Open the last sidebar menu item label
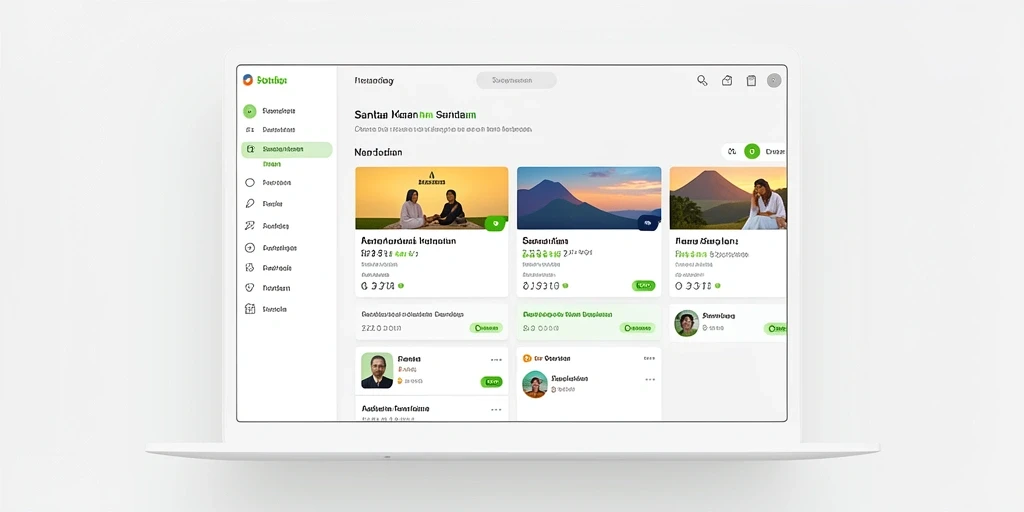 tap(274, 309)
